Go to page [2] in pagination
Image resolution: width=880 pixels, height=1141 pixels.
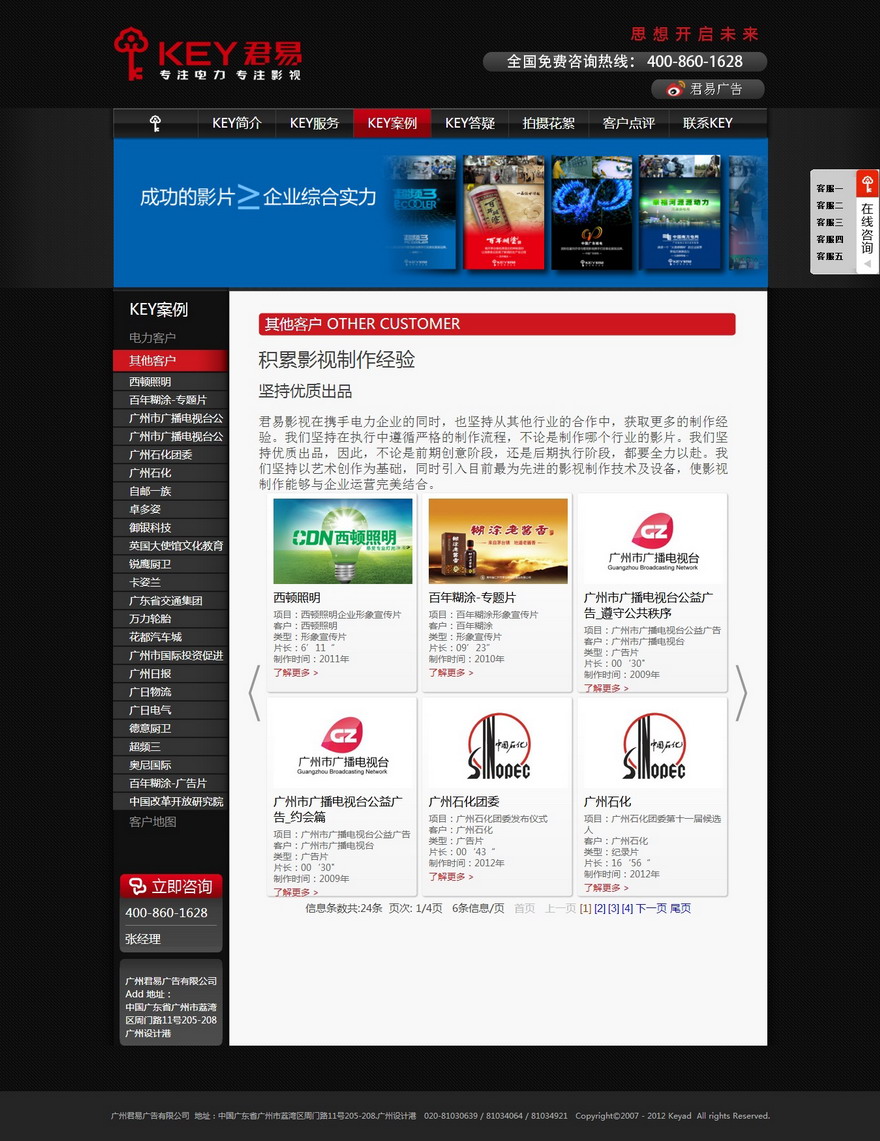pyautogui.click(x=600, y=908)
